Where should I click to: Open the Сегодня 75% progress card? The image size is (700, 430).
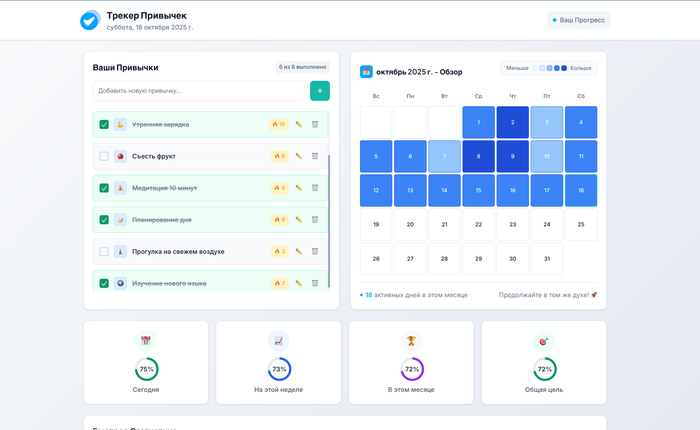[x=146, y=362]
